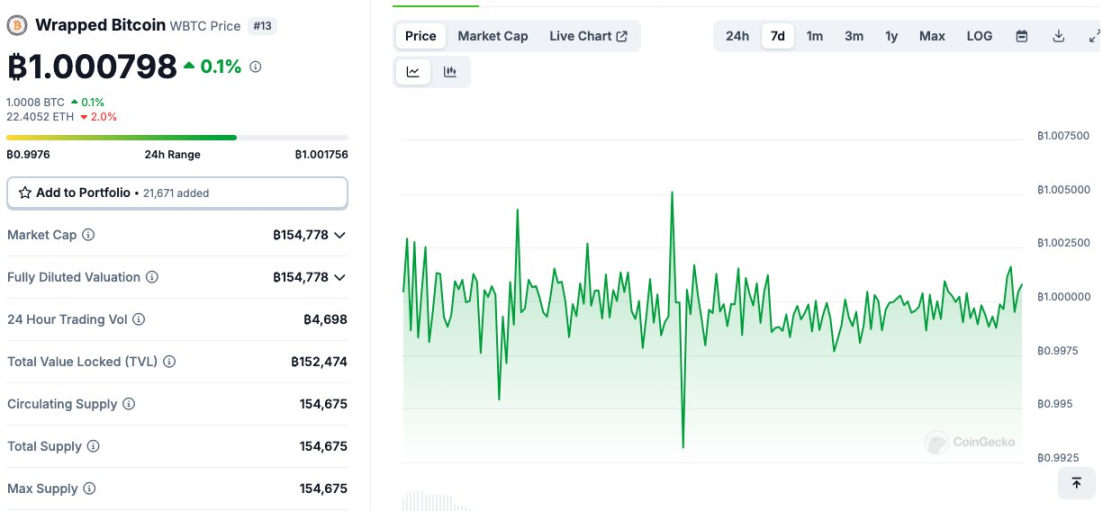Expand chart to fullscreen
Image resolution: width=1103 pixels, height=511 pixels.
1093,36
